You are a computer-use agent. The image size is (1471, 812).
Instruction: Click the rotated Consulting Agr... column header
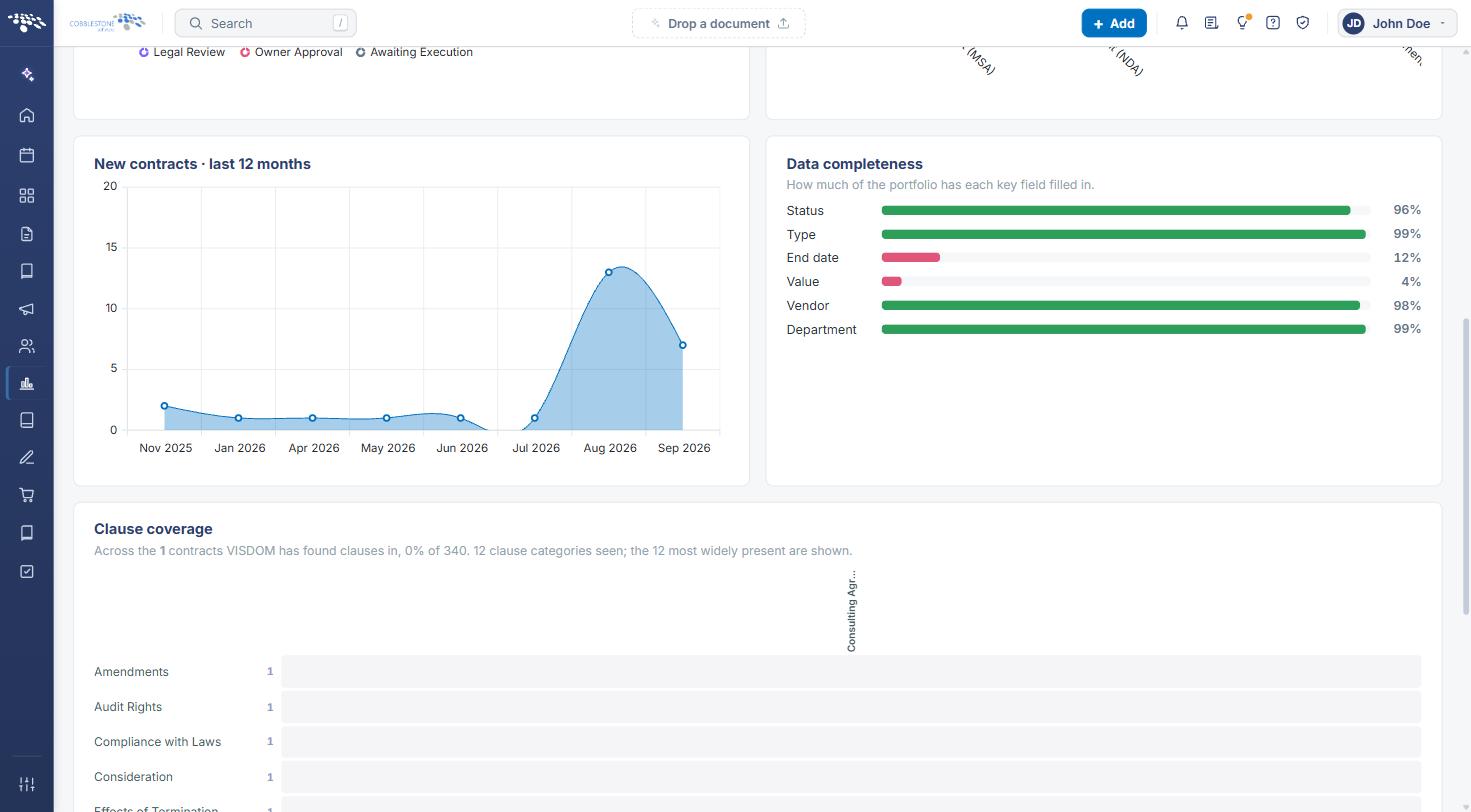click(852, 611)
